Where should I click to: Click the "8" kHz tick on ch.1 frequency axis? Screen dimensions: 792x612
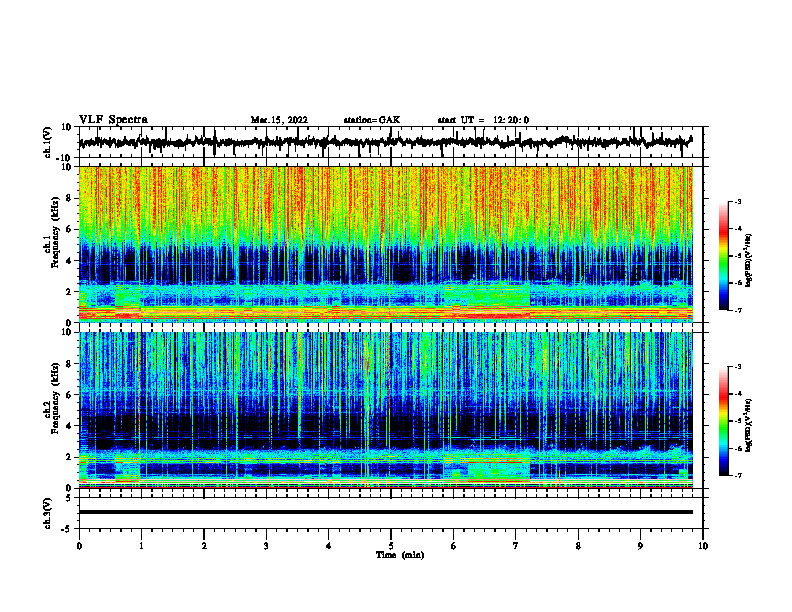69,198
